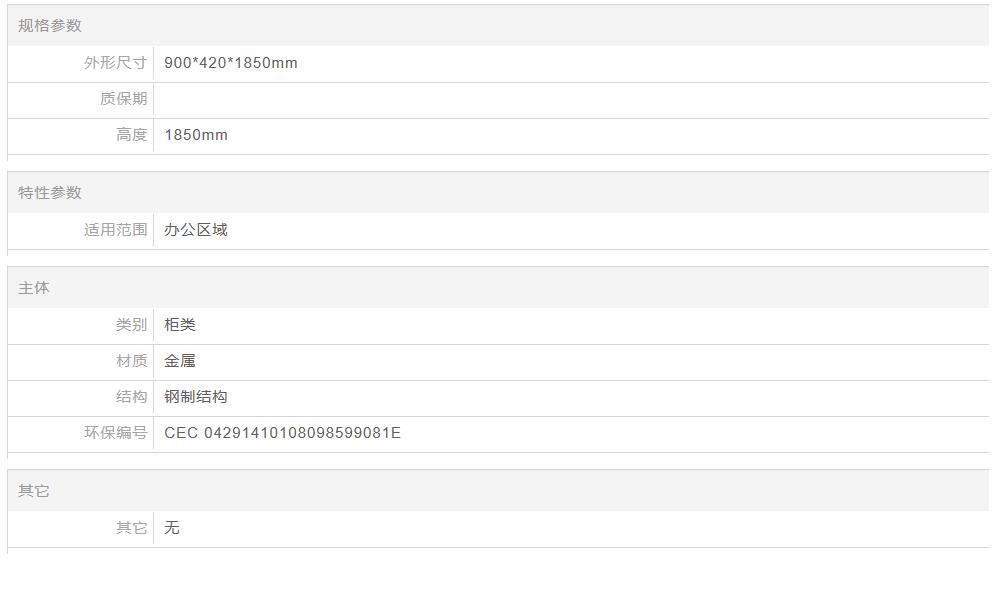The height and width of the screenshot is (590, 997).
Task: Click the 主体 section header
Action: point(34,288)
